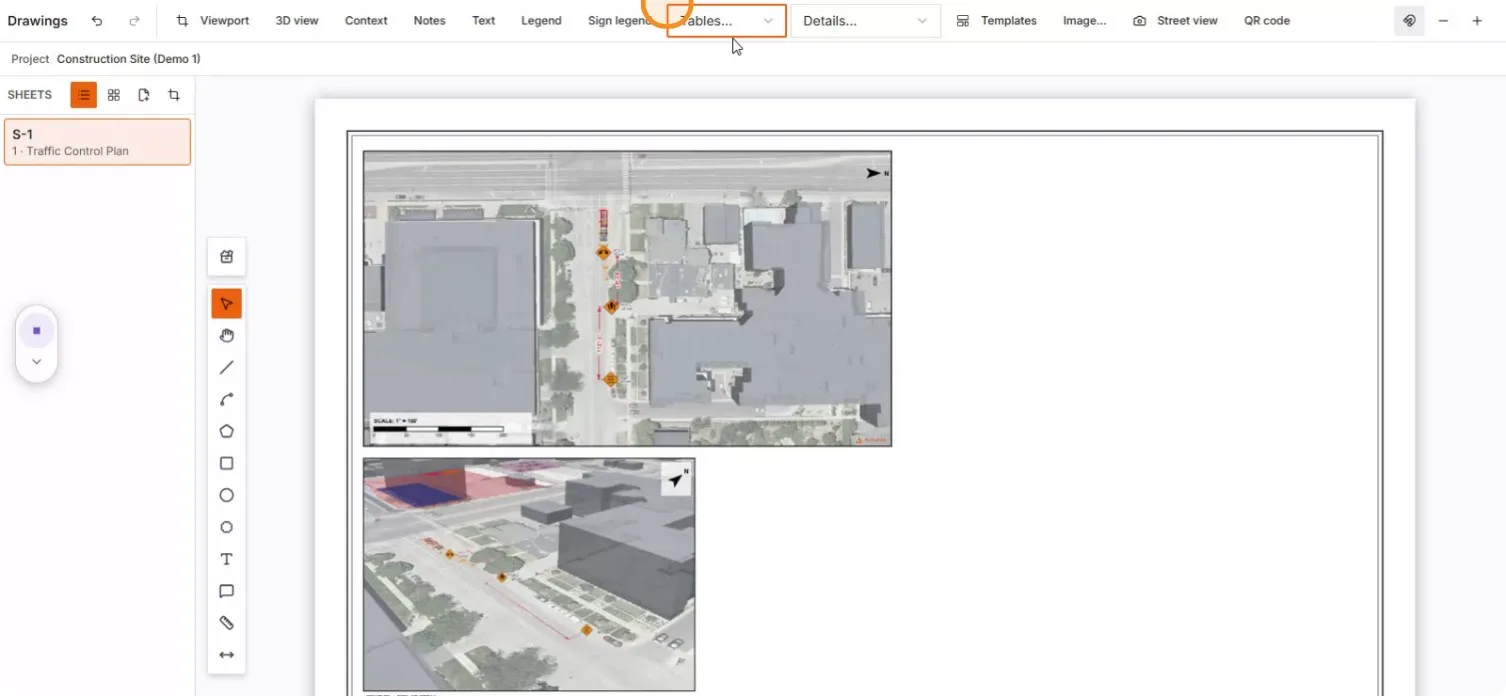1506x696 pixels.
Task: Select the Arc curve tool
Action: coord(227,400)
